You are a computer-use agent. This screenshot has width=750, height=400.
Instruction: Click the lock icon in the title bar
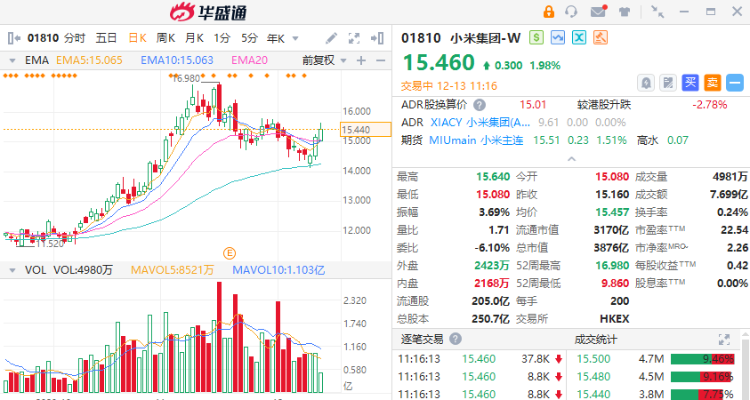[x=549, y=11]
